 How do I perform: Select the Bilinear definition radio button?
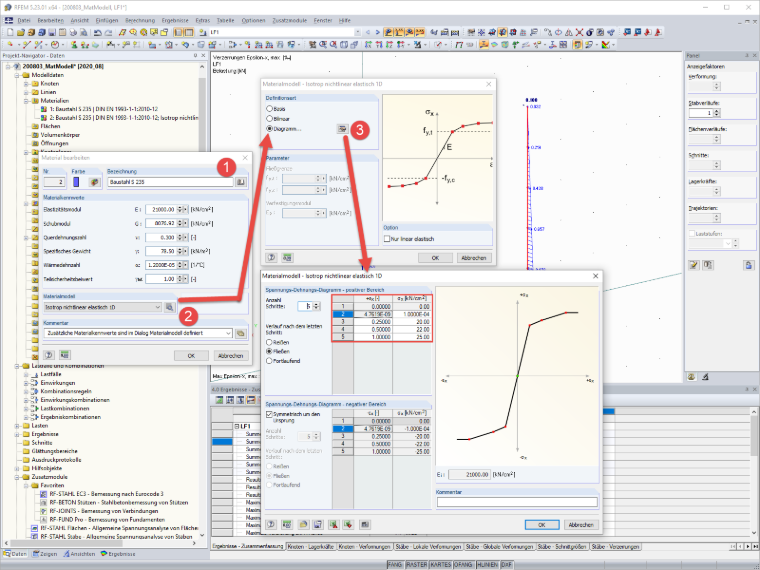pos(269,119)
